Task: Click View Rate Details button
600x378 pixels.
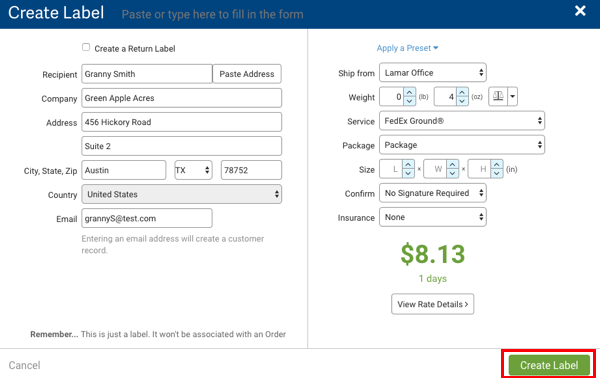Action: (x=432, y=304)
